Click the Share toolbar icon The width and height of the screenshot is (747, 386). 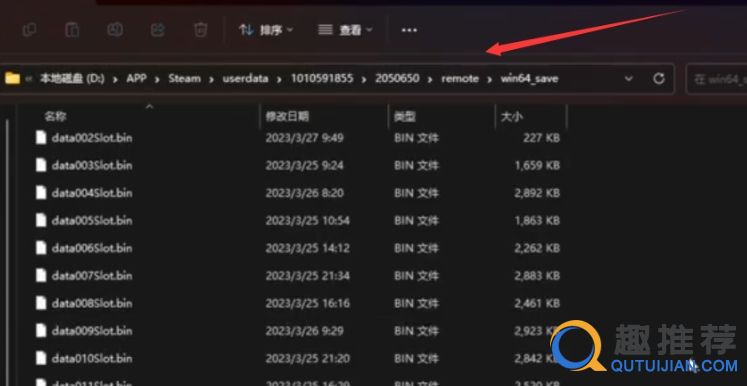[158, 30]
